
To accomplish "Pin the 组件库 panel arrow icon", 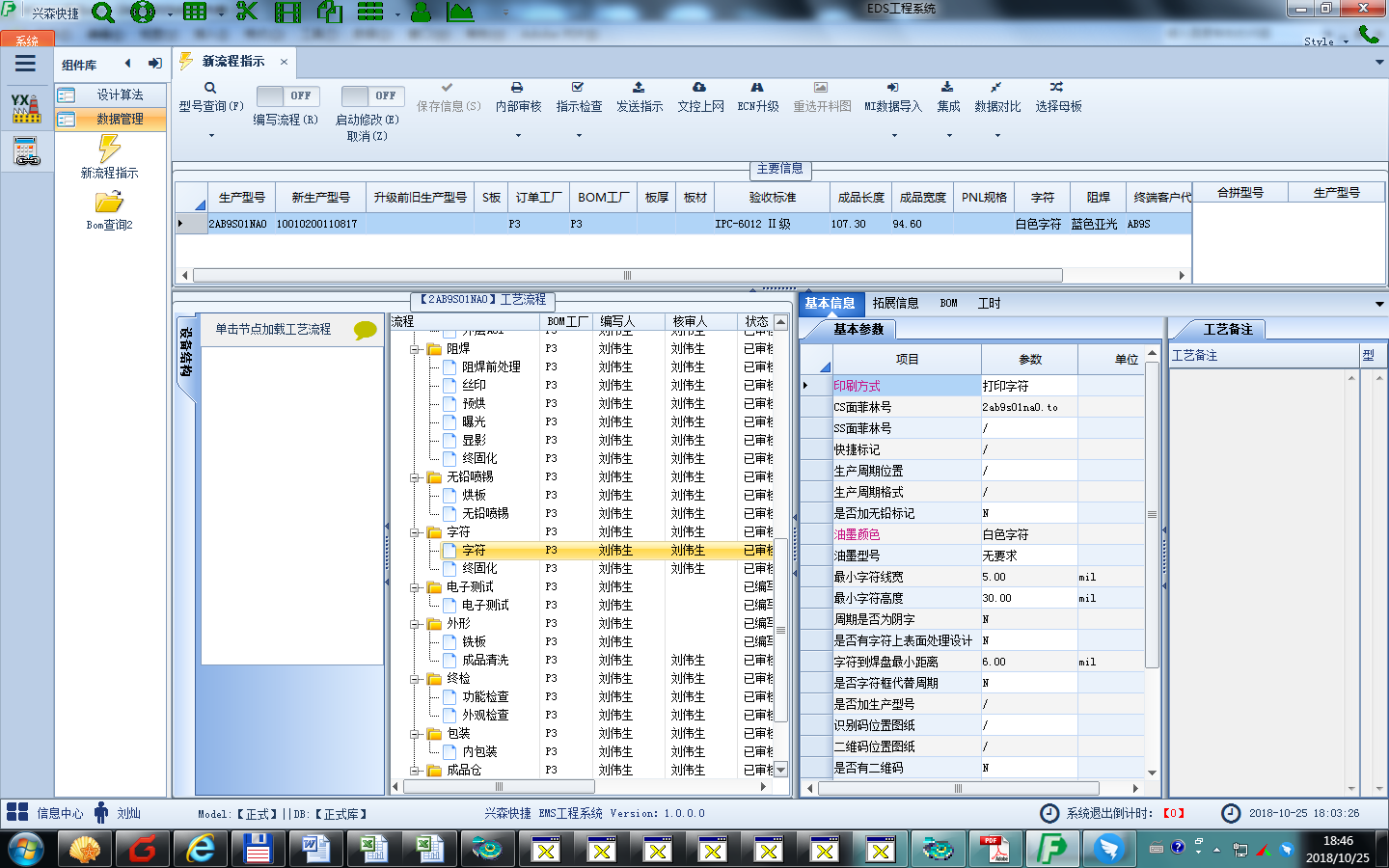I will [x=155, y=64].
